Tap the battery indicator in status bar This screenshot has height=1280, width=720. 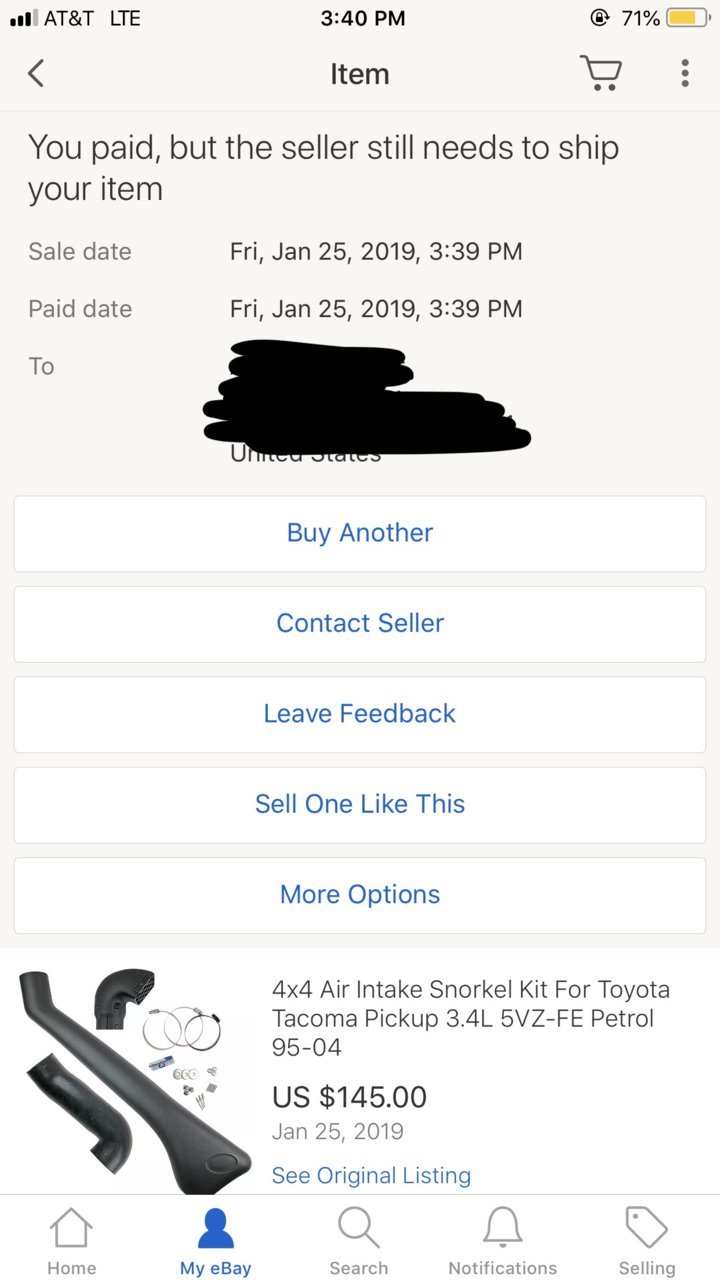point(686,18)
